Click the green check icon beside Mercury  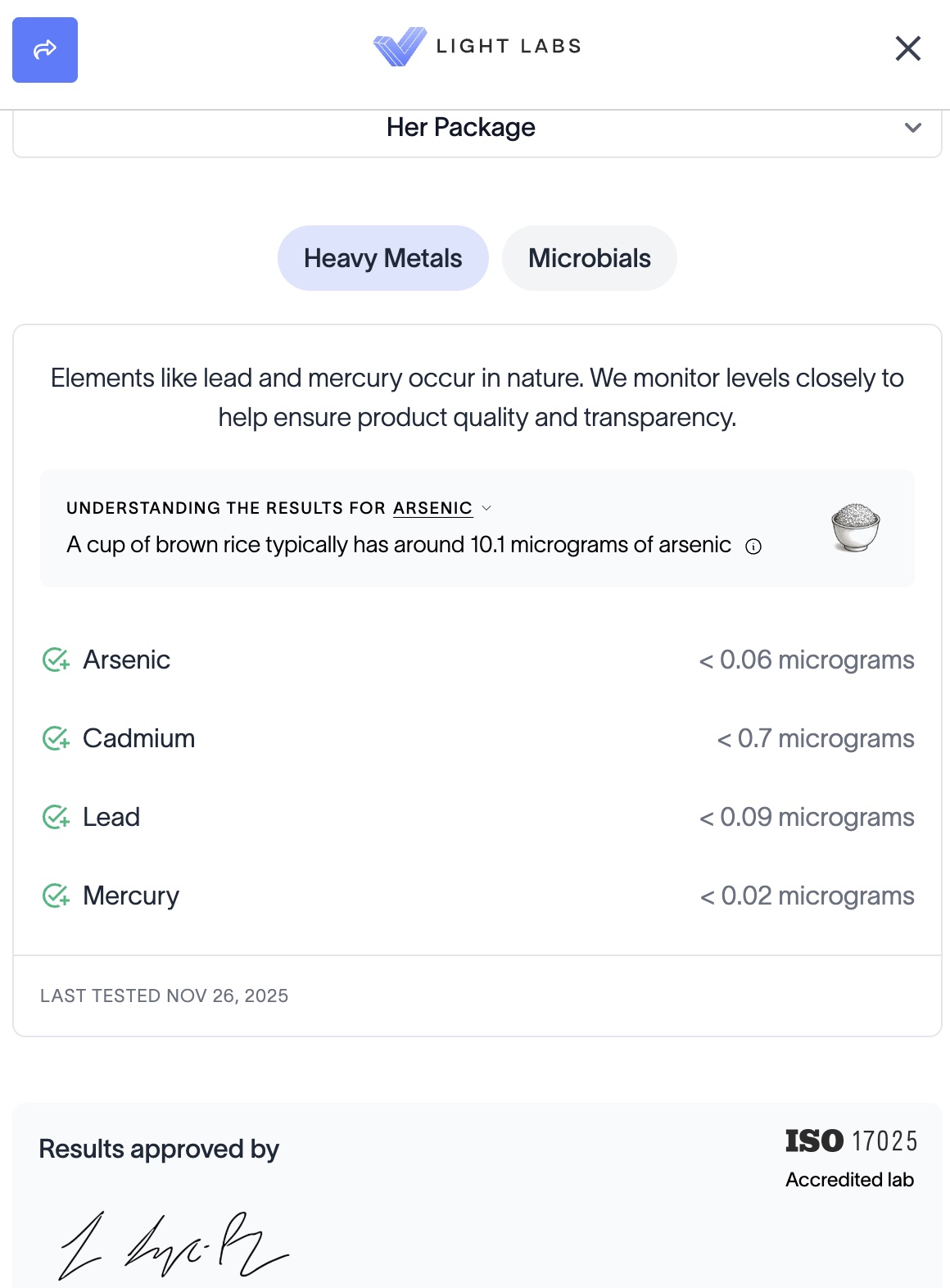(56, 896)
